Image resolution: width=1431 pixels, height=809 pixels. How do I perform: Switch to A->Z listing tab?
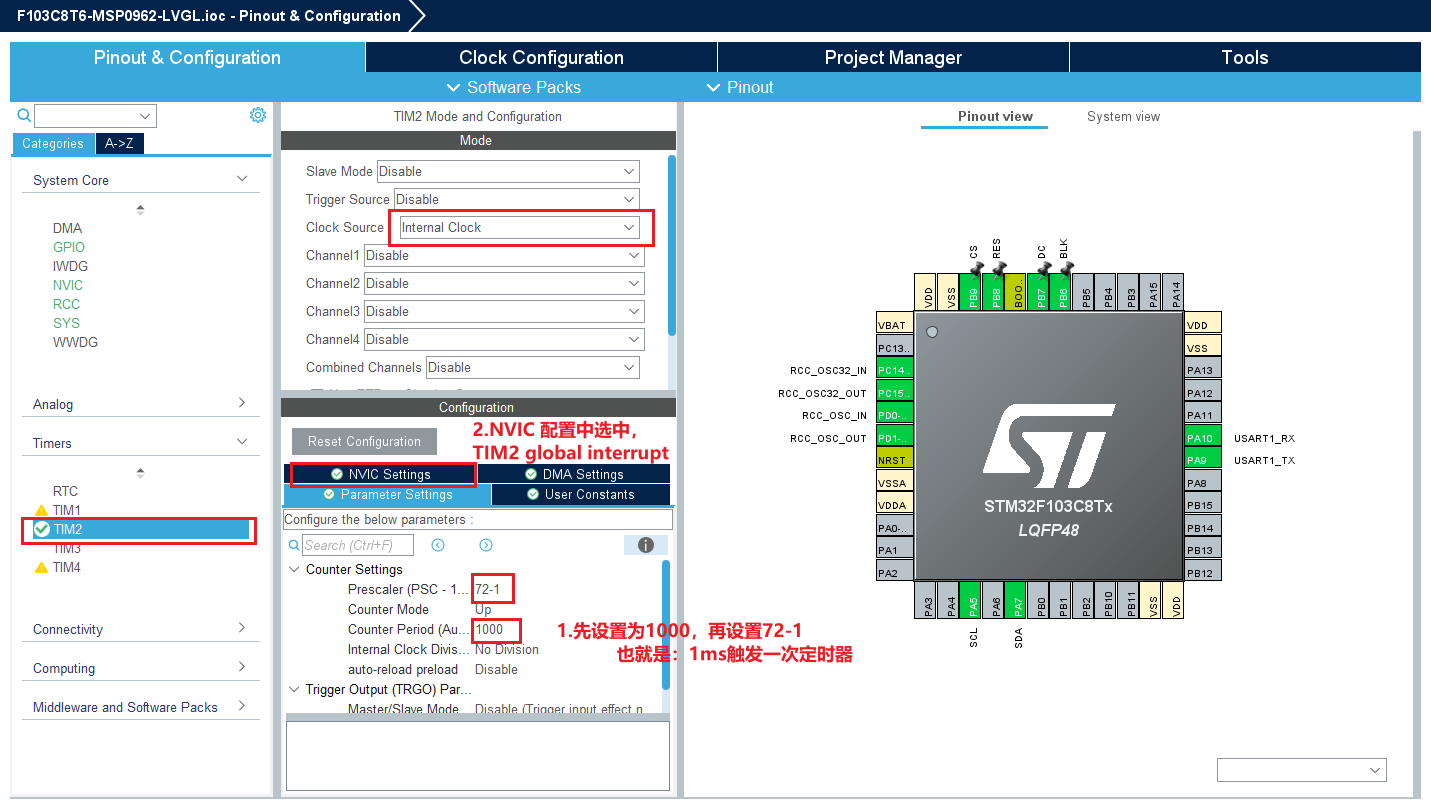[x=119, y=143]
